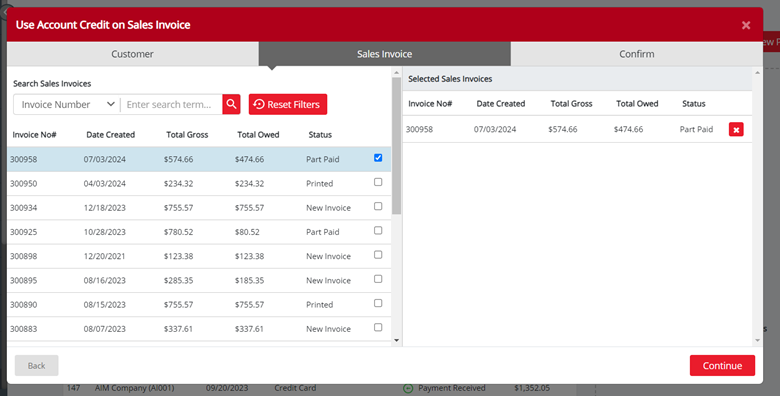Uncheck the checkbox for invoice 300958

378,158
